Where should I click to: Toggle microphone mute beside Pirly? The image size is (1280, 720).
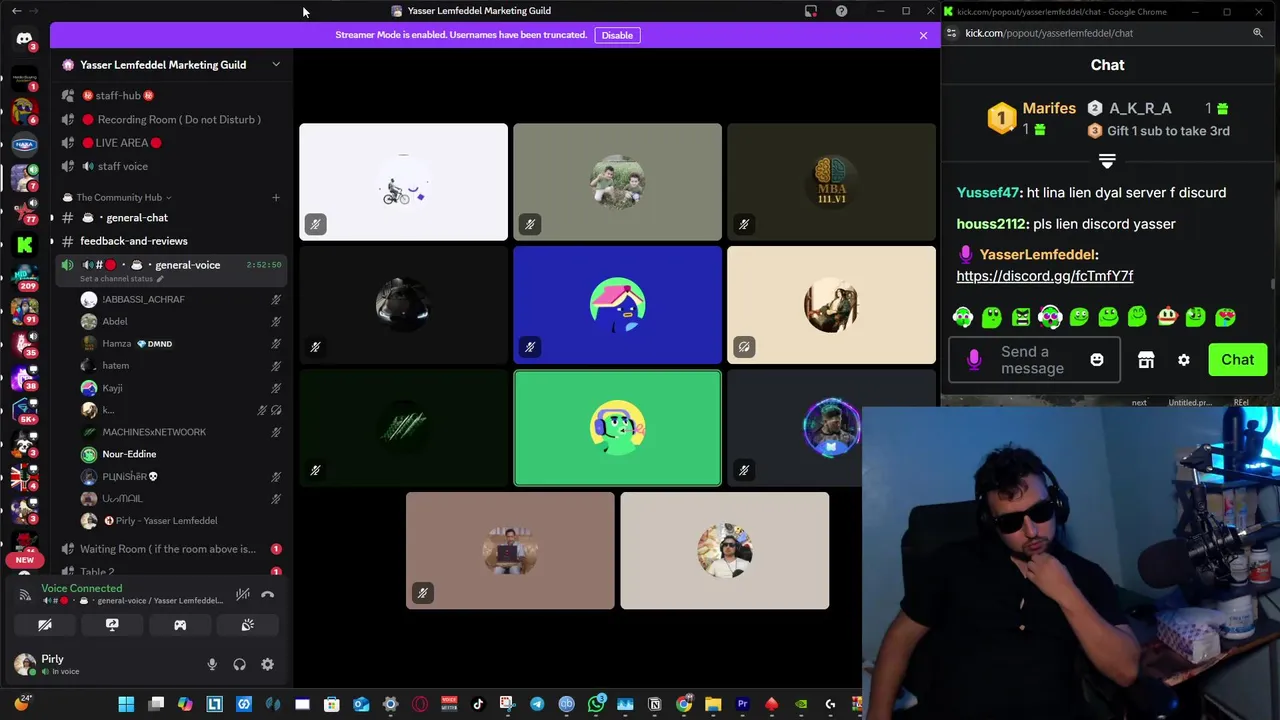point(212,664)
